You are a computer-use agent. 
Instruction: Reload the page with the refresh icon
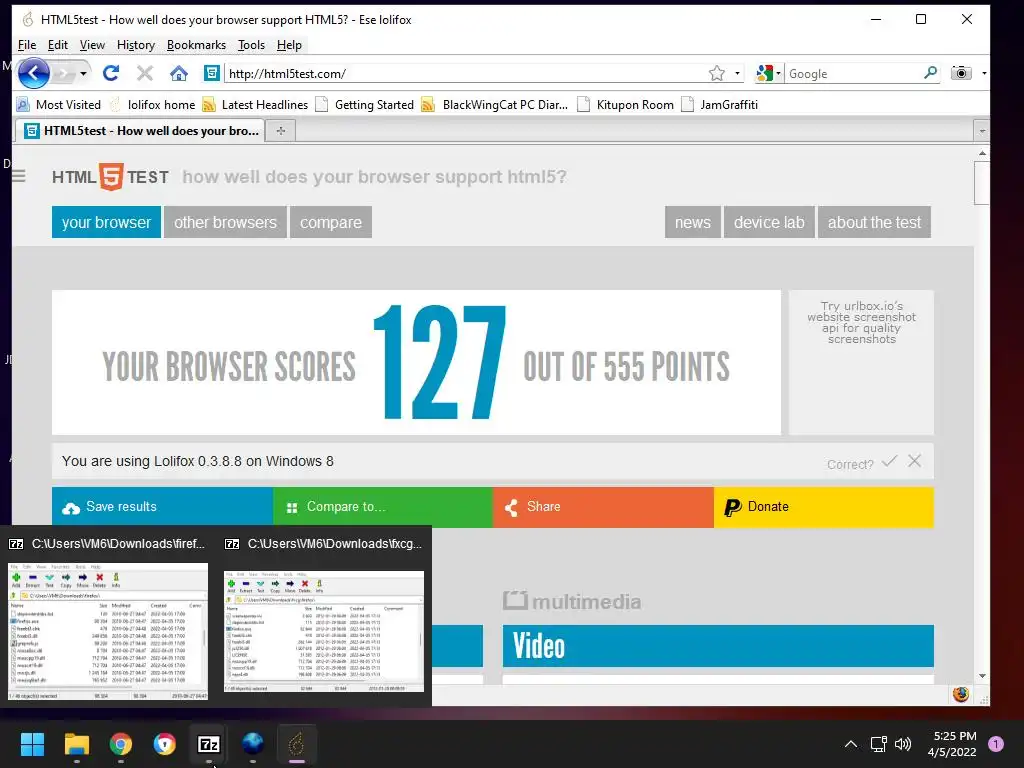click(111, 73)
